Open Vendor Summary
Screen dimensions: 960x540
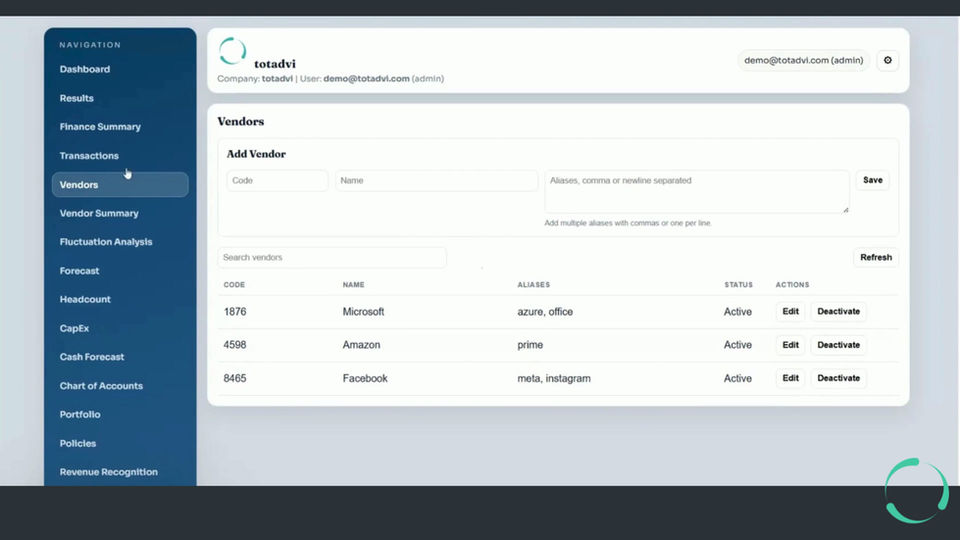(99, 213)
